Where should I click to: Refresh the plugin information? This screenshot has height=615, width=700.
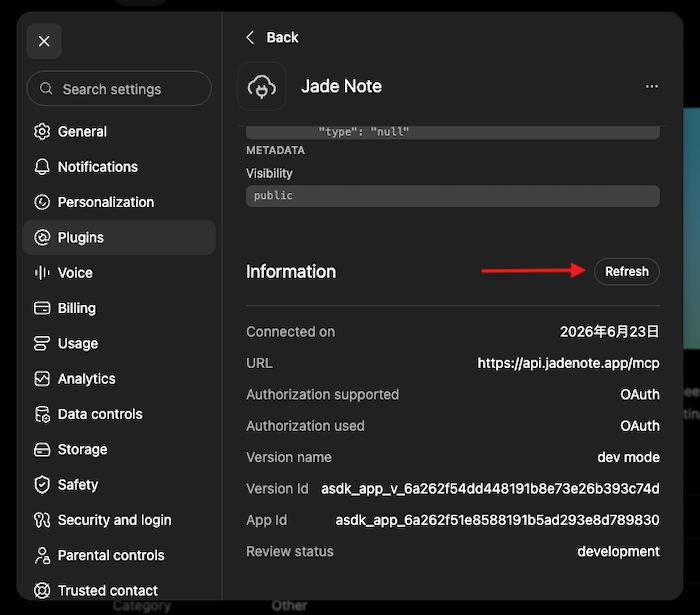tap(626, 271)
